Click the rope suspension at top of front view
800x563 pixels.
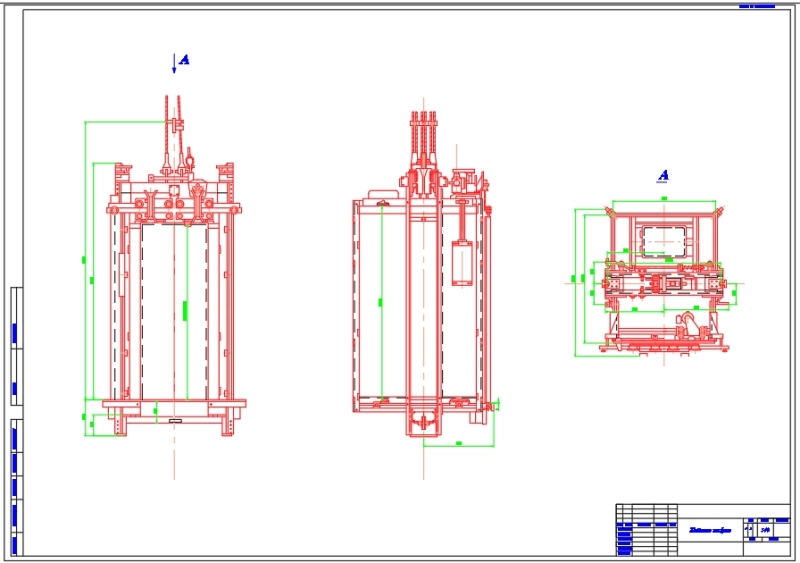pos(174,135)
